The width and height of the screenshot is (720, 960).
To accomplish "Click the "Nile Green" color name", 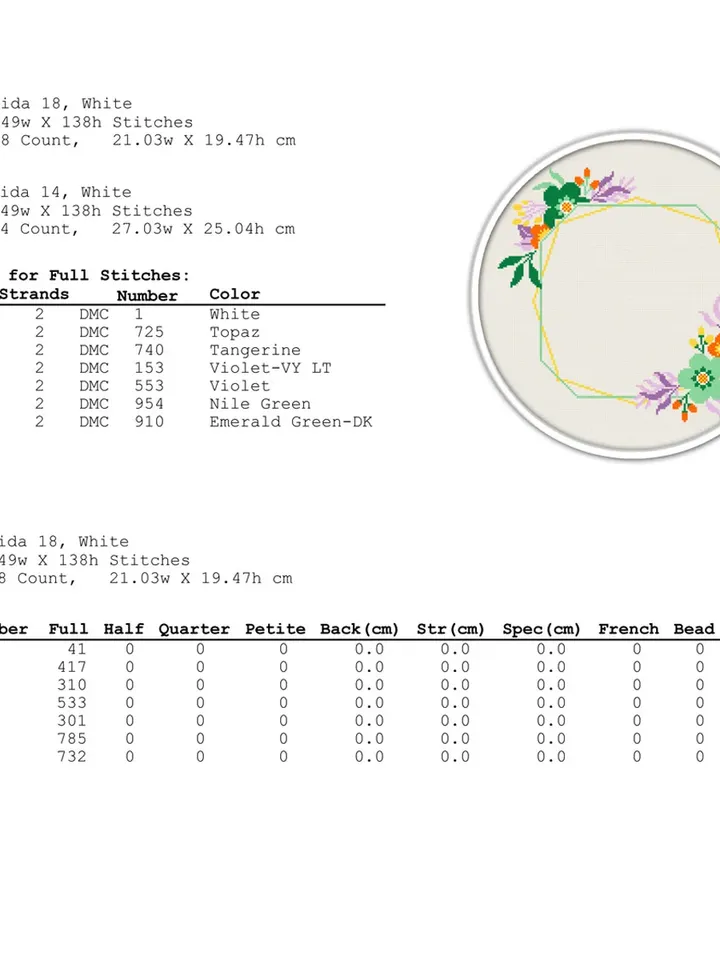I will [x=259, y=404].
